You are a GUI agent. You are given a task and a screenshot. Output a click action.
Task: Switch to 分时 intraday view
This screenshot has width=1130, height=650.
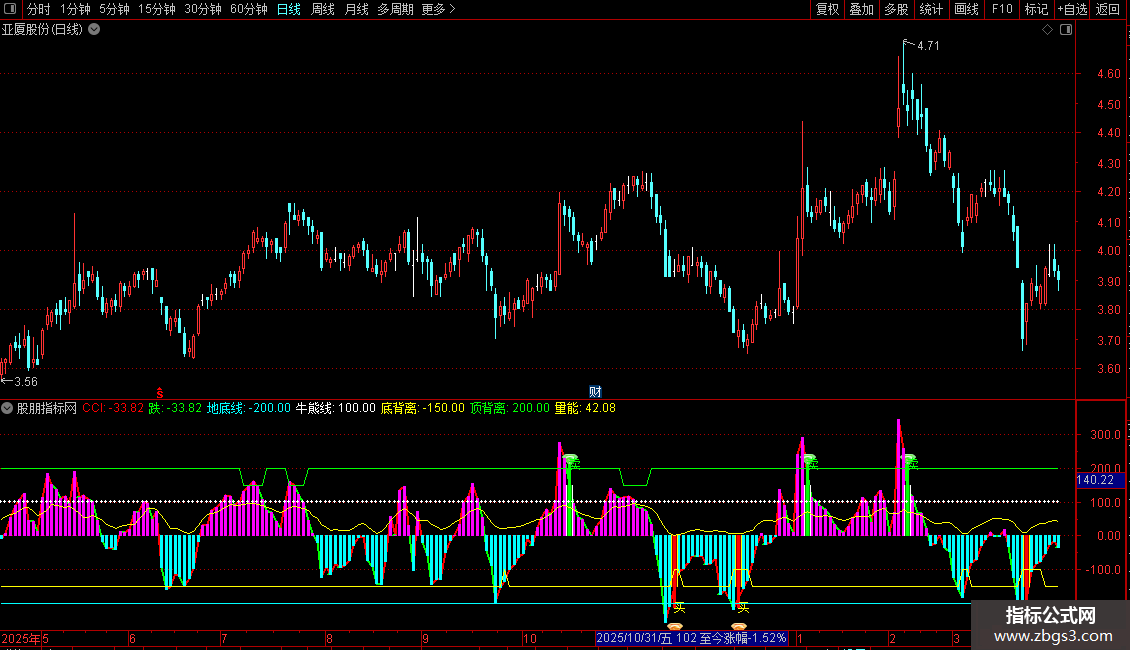tap(38, 9)
